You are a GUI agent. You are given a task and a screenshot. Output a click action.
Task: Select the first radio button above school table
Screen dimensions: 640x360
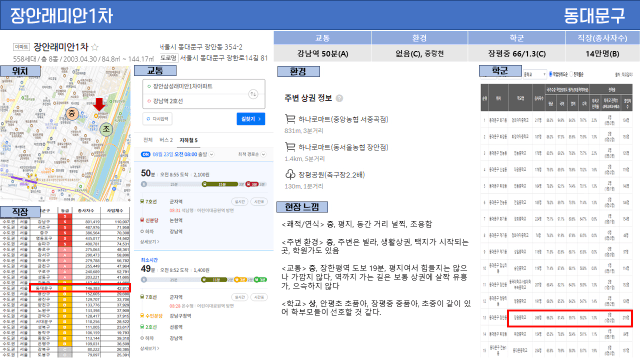551,74
